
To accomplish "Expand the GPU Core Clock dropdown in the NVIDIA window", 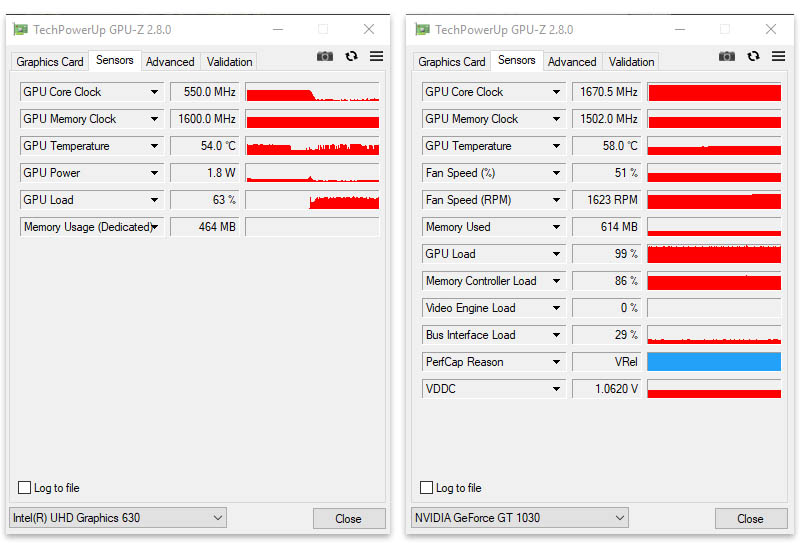I will pos(556,92).
